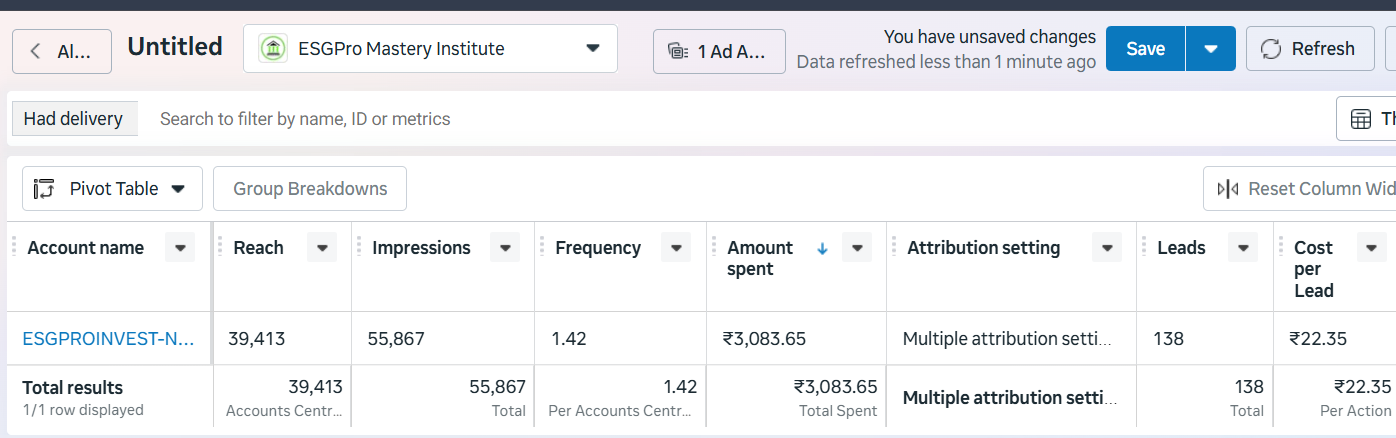
Task: Open the Reach column menu
Action: click(322, 248)
